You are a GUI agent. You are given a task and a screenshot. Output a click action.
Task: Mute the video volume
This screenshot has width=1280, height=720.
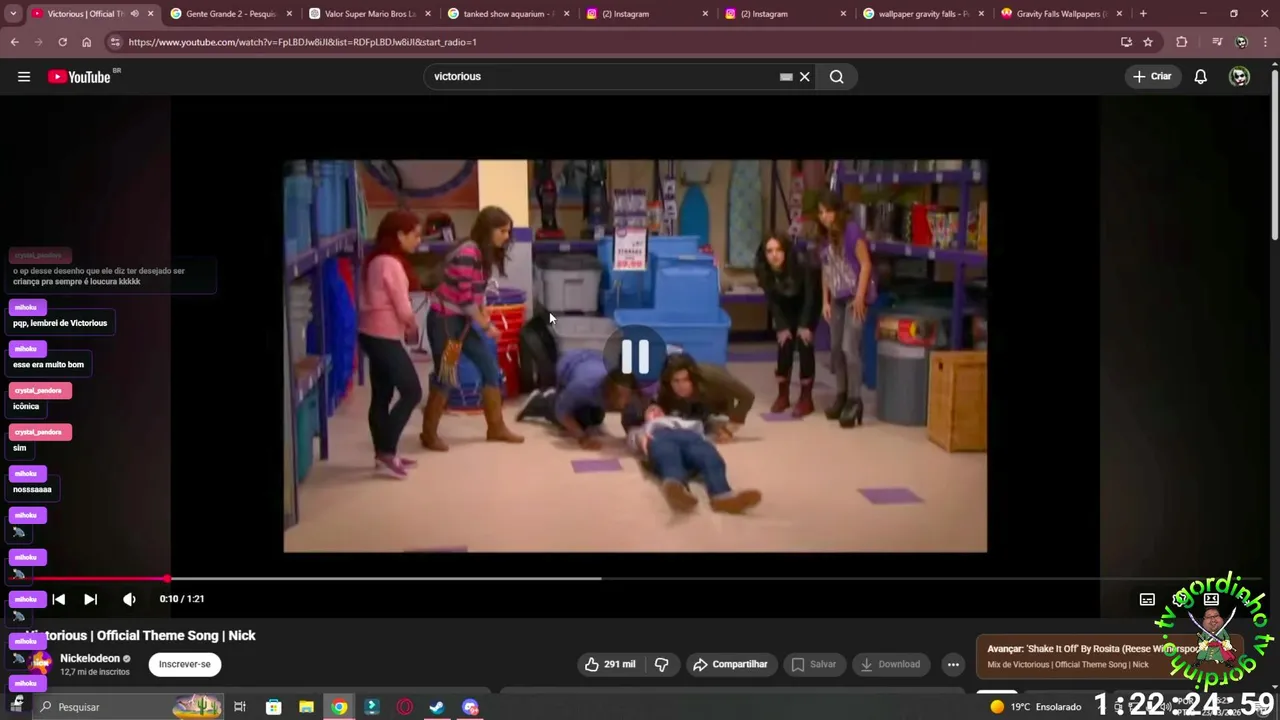tap(129, 599)
